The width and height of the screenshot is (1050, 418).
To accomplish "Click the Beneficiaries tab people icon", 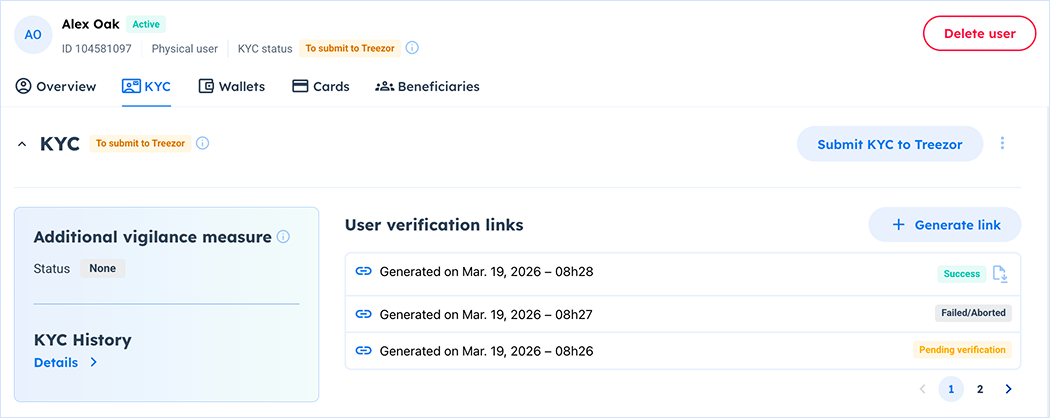I will point(384,86).
